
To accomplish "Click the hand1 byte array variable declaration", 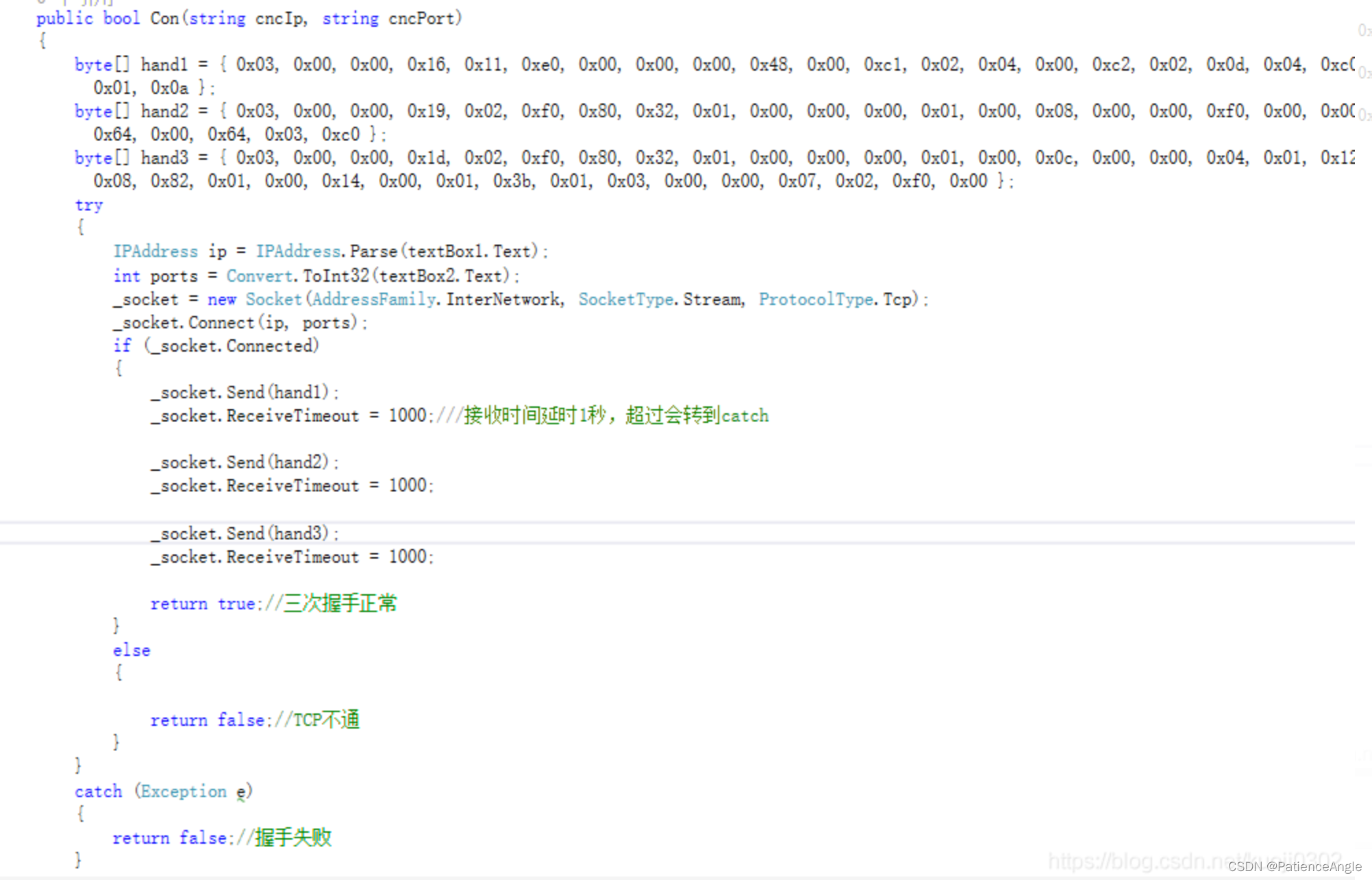I will (x=164, y=65).
